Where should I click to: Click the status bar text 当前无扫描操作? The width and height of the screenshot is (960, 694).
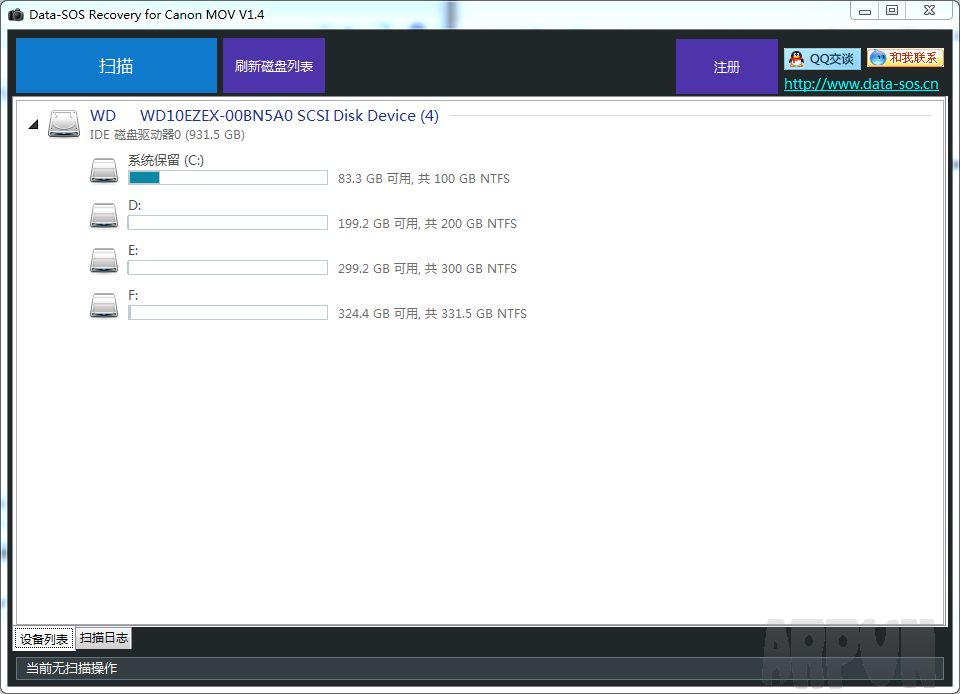(72, 668)
